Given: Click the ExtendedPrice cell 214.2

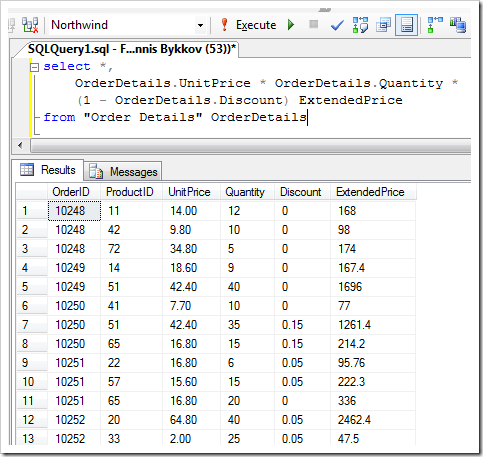Looking at the screenshot, I should click(373, 344).
